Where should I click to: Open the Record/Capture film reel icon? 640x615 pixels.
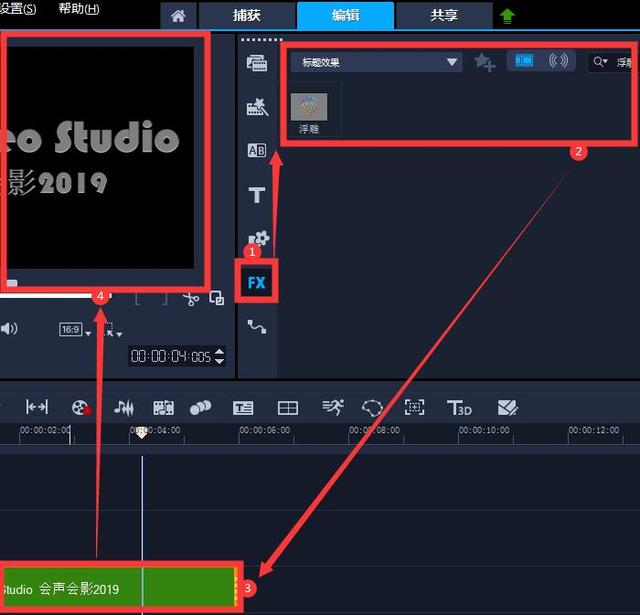81,408
